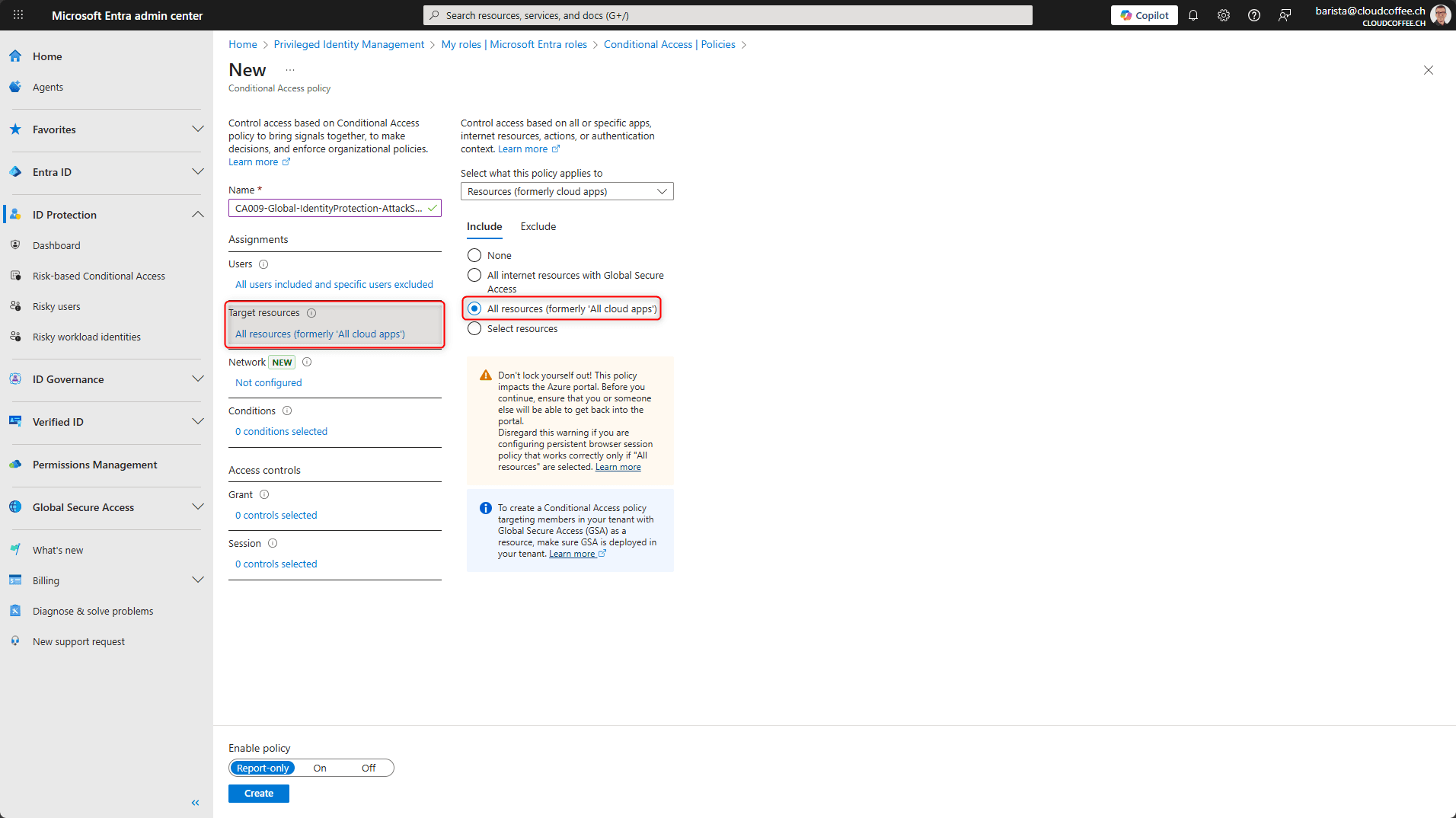This screenshot has height=818, width=1456.
Task: Open Permissions Management from the sidebar
Action: [94, 465]
